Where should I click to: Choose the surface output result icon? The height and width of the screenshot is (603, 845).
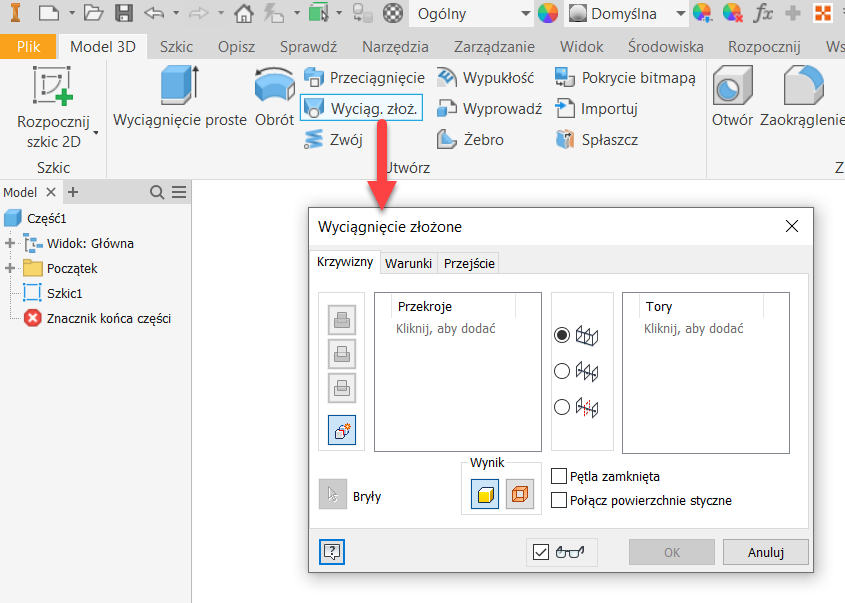pyautogui.click(x=519, y=494)
